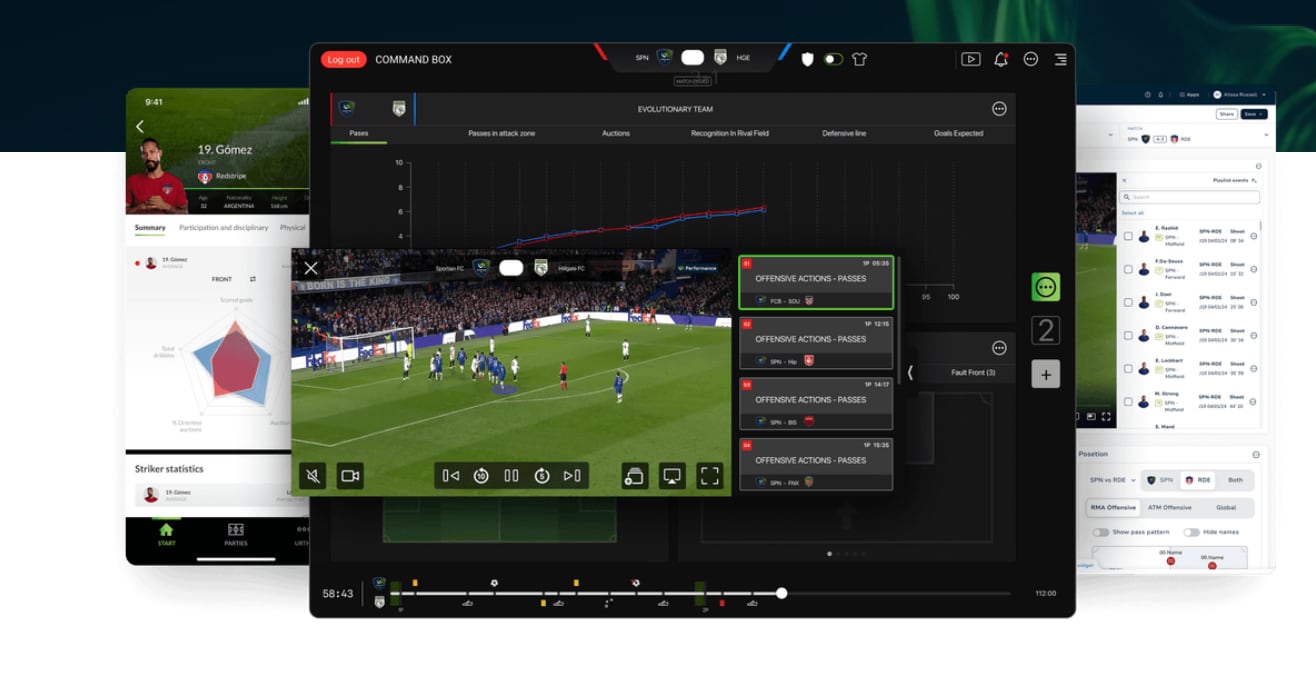The height and width of the screenshot is (679, 1316).
Task: Check the D. Cannavaro event checkbox
Action: pyautogui.click(x=1128, y=335)
